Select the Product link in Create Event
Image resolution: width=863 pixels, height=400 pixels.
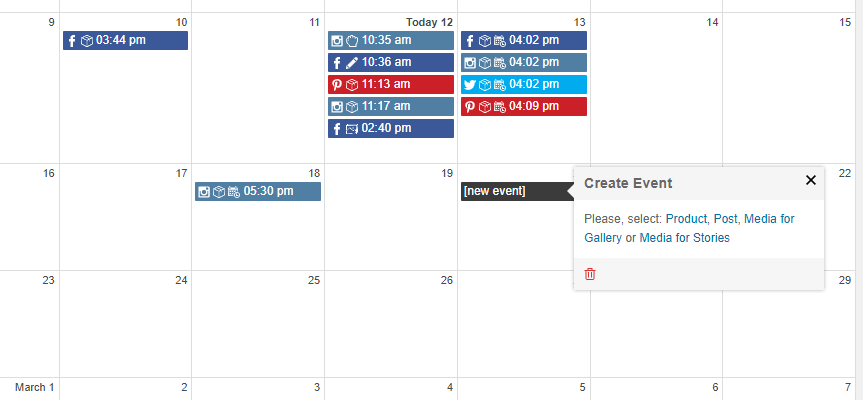tap(686, 218)
